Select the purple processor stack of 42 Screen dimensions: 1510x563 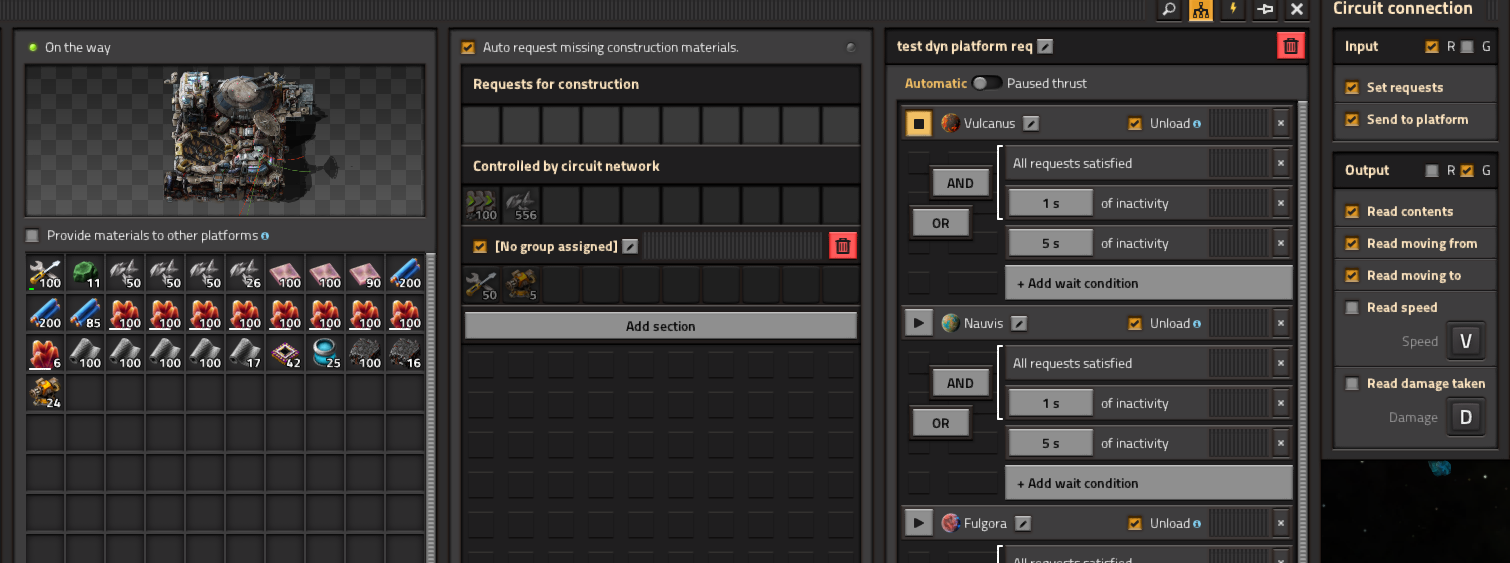(286, 352)
